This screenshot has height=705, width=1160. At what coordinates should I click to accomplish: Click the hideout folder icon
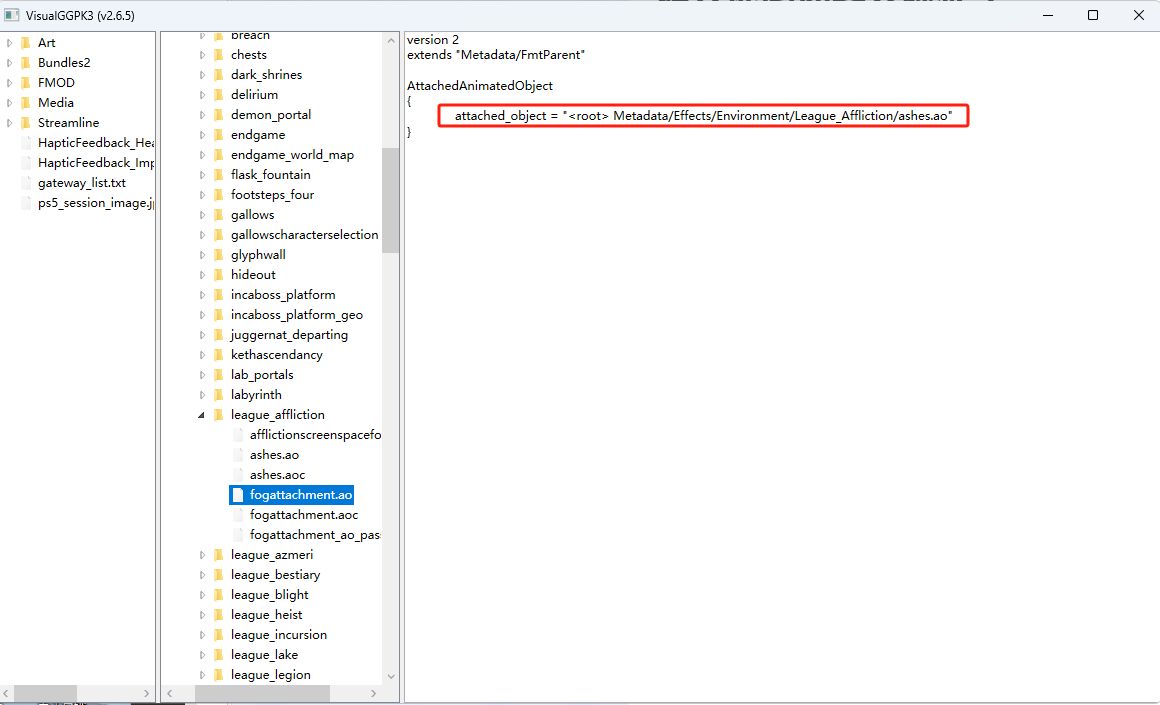coord(218,275)
